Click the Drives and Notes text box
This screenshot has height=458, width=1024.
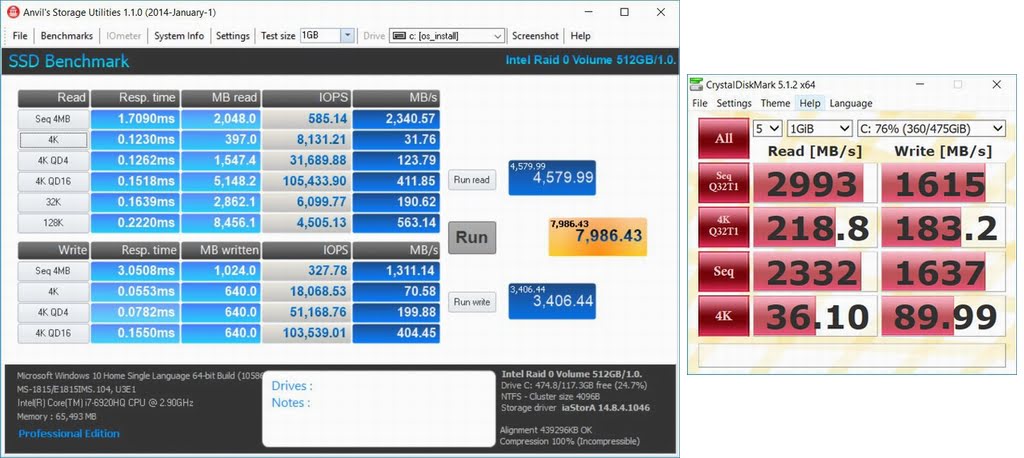379,408
